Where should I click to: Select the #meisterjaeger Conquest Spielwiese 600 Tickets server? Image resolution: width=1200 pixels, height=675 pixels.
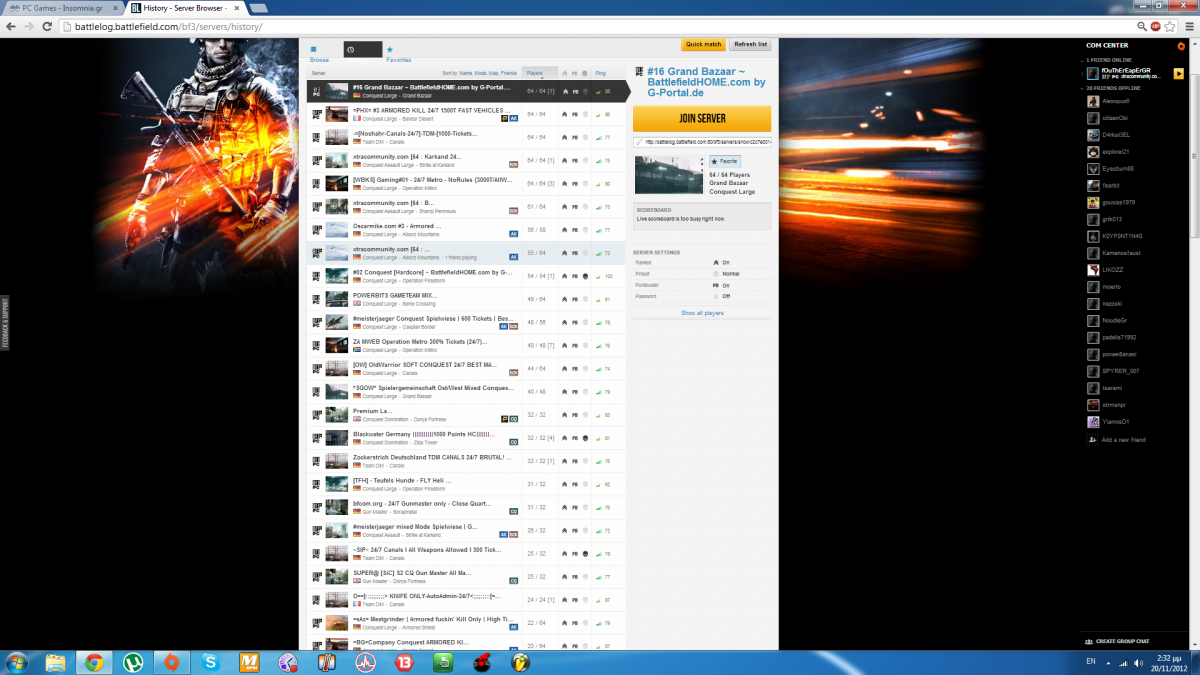468,322
